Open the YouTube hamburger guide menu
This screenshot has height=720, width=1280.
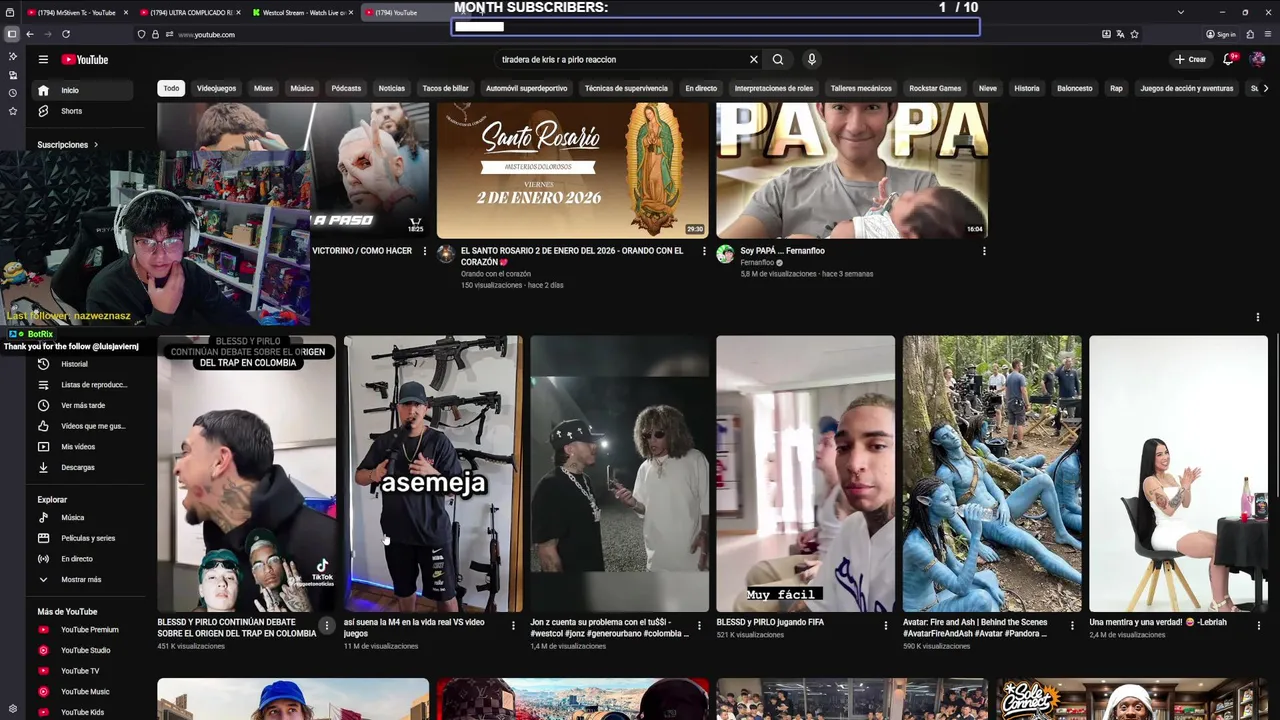(43, 59)
